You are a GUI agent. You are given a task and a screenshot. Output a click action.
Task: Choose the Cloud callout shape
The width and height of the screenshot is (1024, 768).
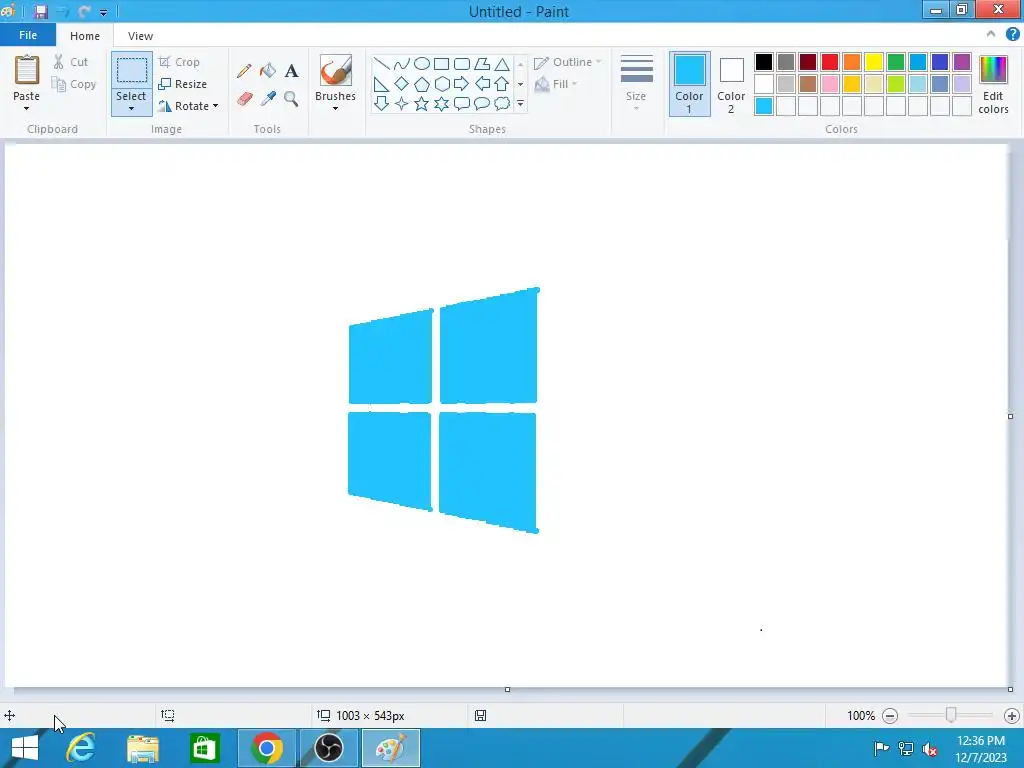(502, 103)
